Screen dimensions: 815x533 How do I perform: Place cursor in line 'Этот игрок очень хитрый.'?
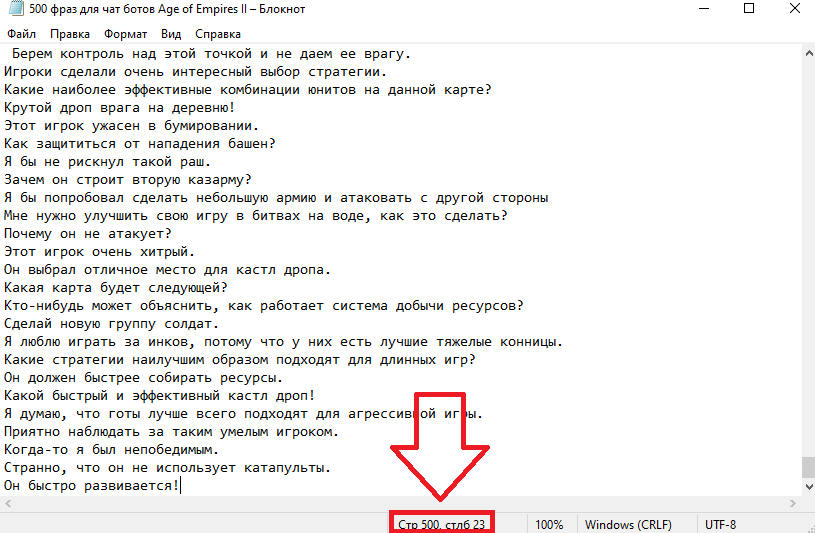pos(100,252)
